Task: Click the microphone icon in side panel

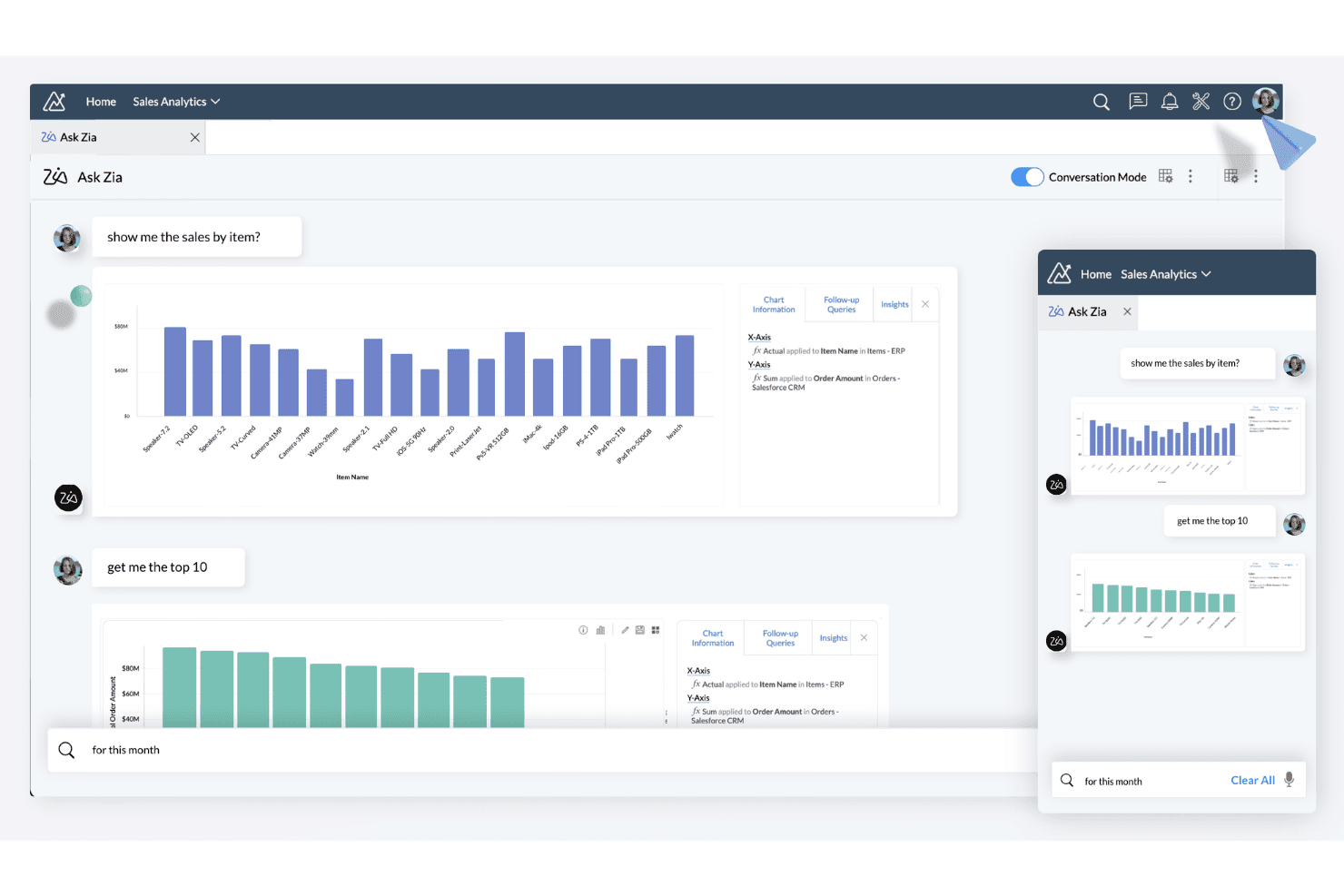Action: (x=1289, y=780)
